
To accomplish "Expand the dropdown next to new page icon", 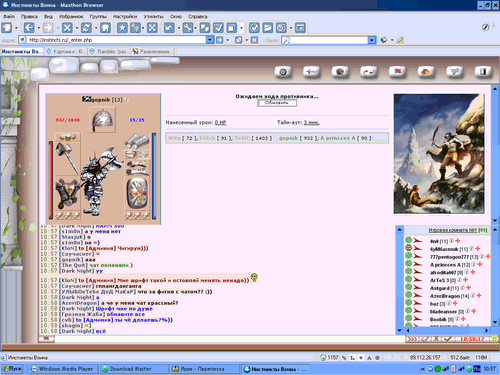I will (16, 28).
